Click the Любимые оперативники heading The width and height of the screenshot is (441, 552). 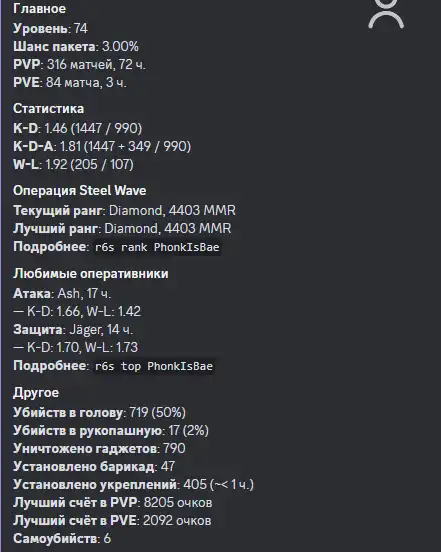91,274
